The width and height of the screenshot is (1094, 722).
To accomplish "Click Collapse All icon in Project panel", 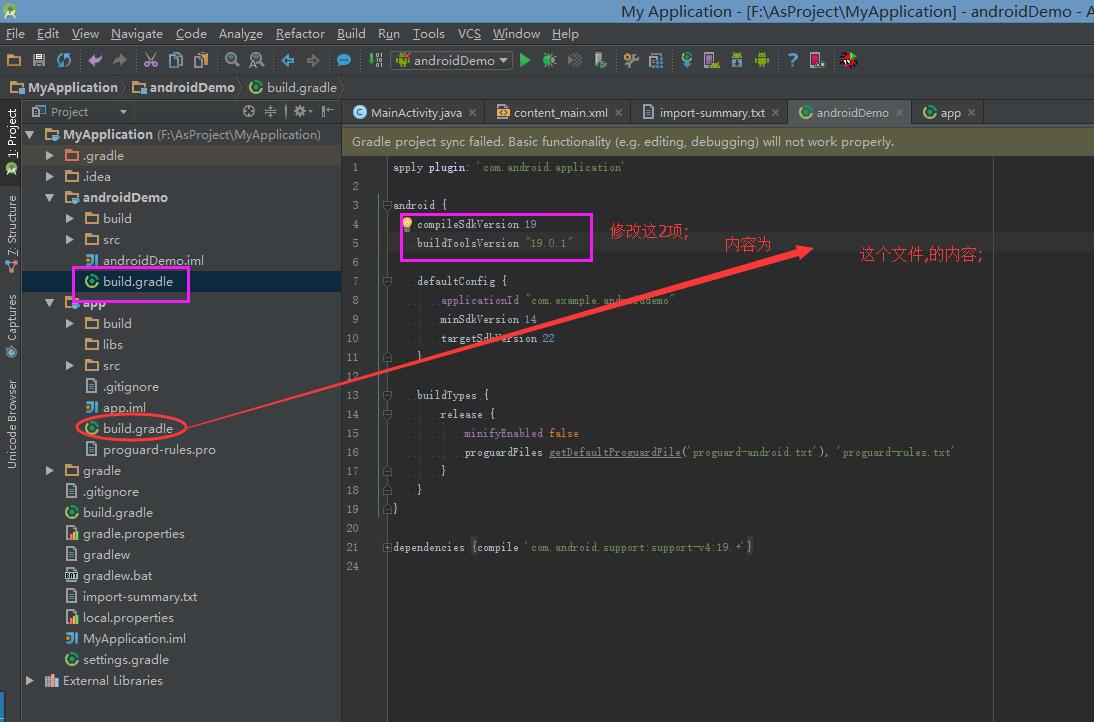I will [x=271, y=112].
